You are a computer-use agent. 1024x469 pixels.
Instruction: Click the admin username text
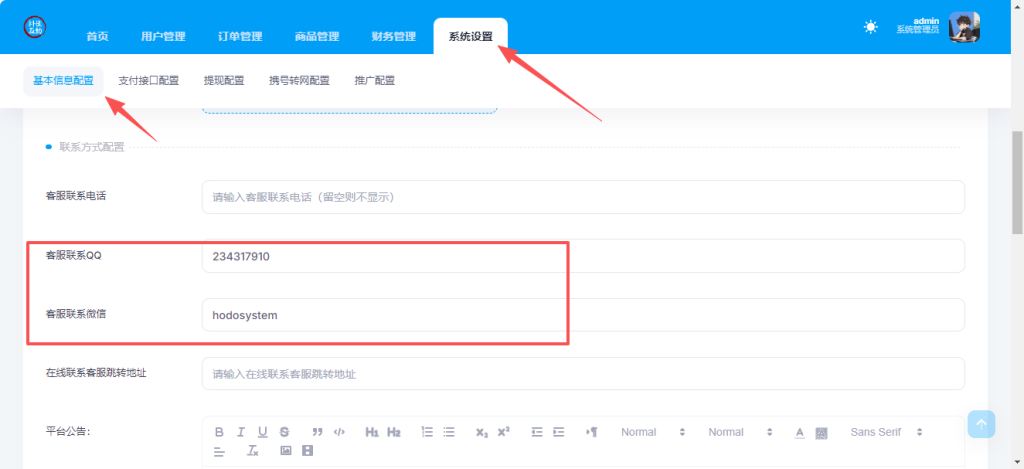[x=926, y=21]
